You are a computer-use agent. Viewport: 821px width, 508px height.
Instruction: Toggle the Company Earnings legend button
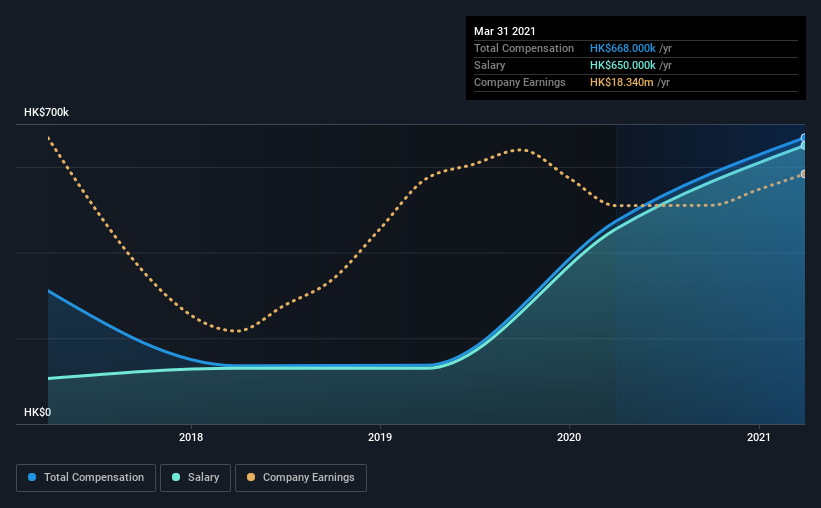coord(301,478)
